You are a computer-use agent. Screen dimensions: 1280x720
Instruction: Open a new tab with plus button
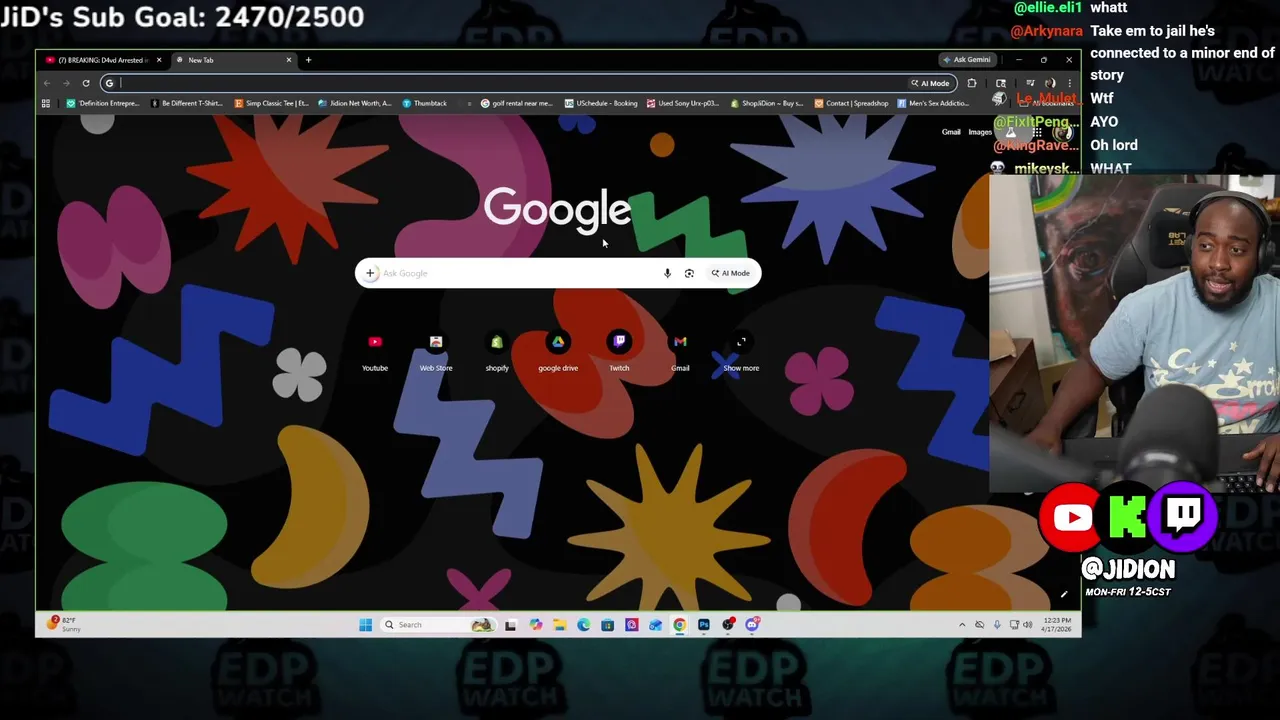coord(308,60)
